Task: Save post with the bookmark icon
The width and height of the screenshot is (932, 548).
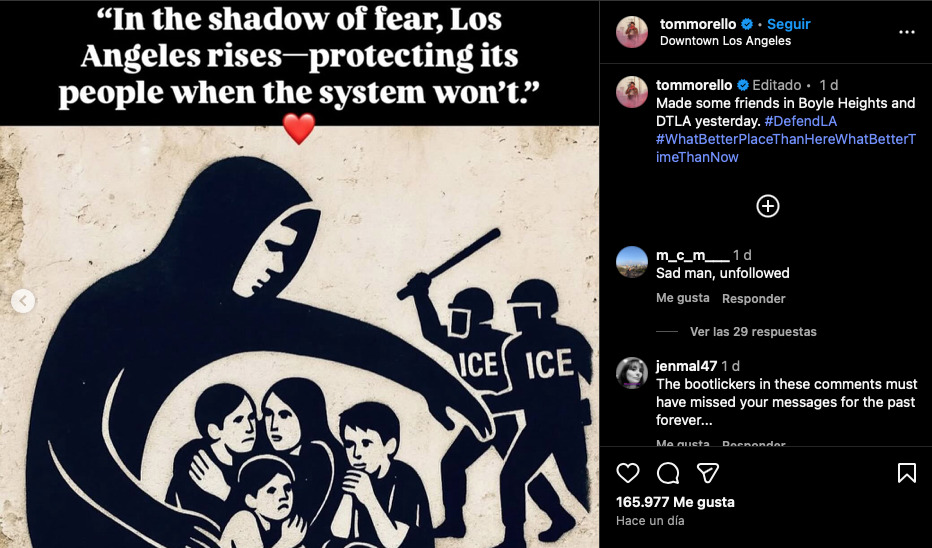Action: coord(906,473)
